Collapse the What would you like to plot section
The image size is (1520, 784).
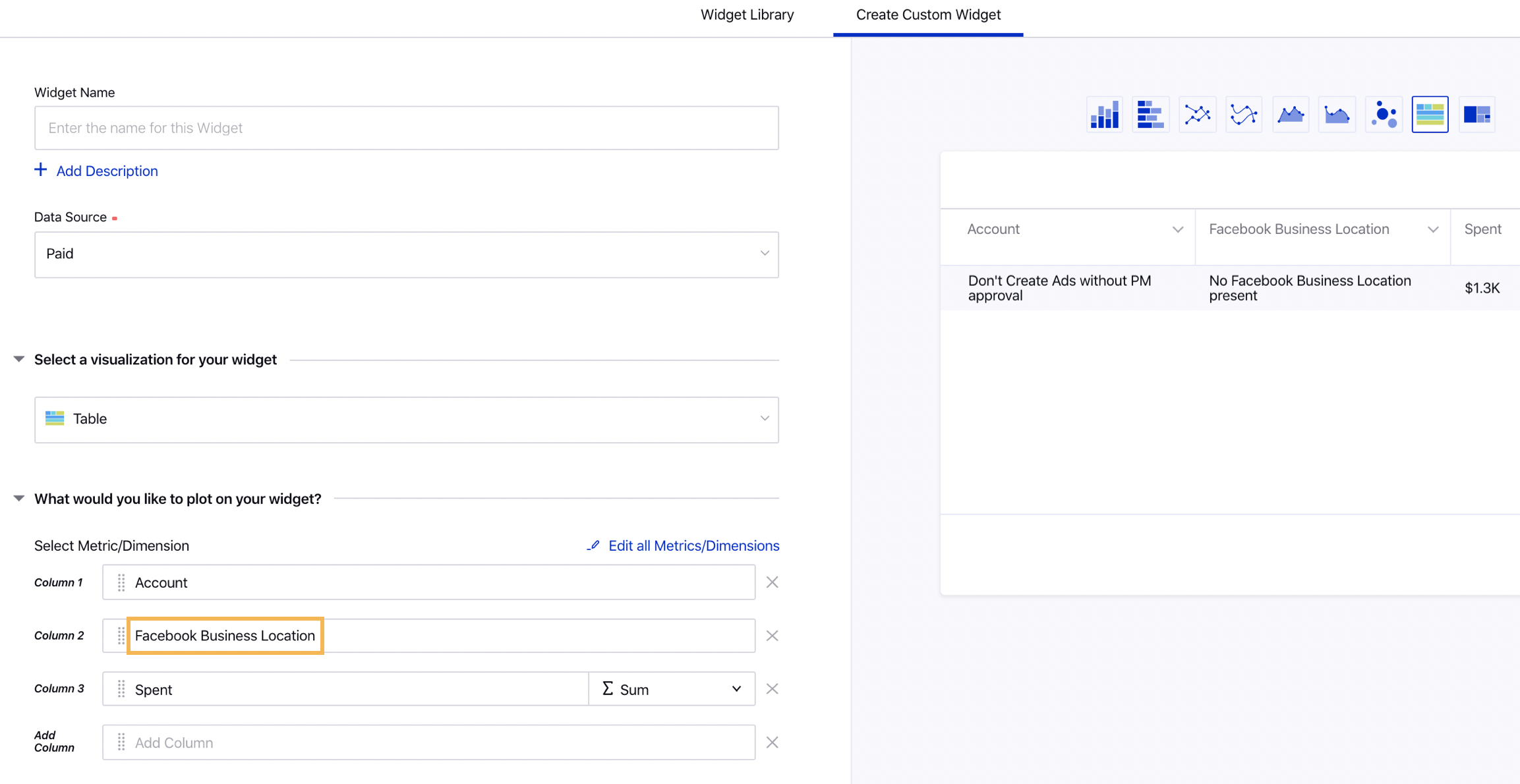tap(19, 498)
